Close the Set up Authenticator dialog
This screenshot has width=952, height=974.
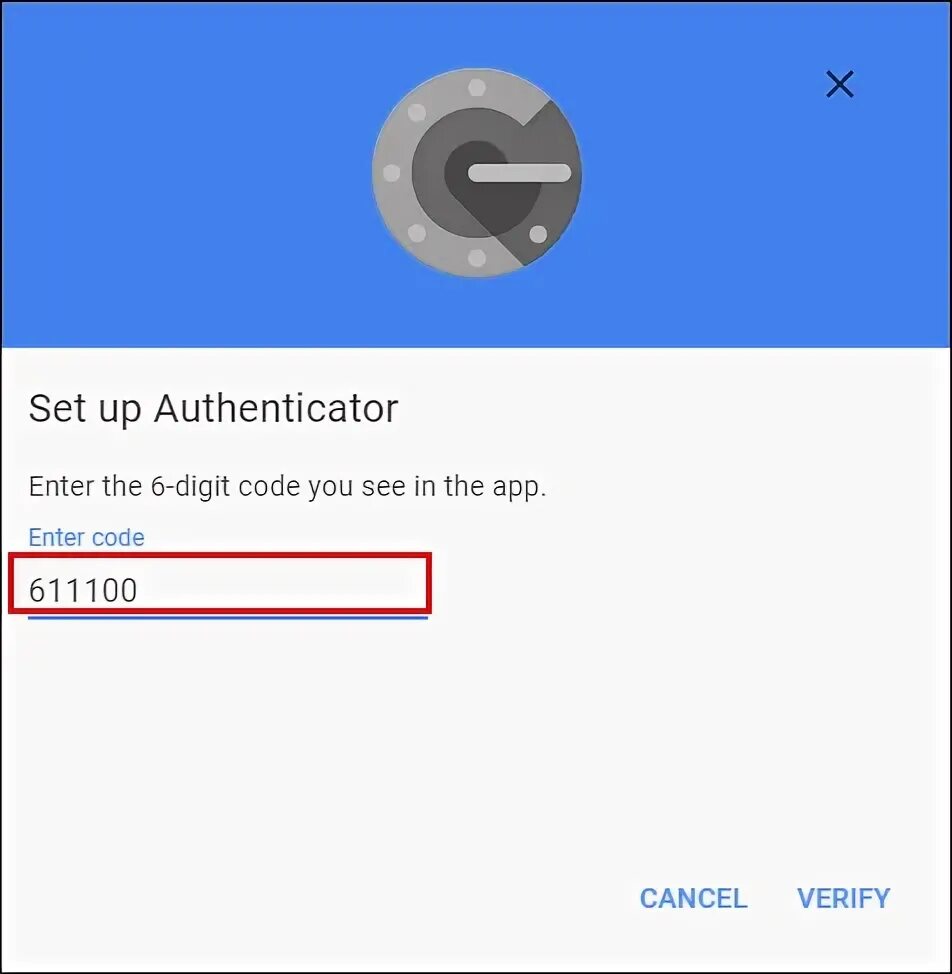[x=840, y=84]
